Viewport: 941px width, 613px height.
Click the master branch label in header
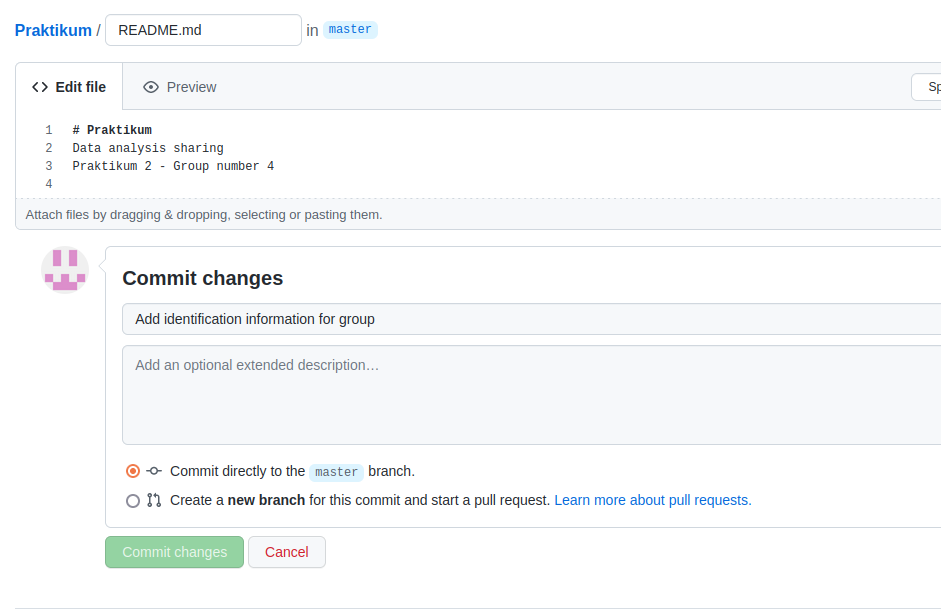tap(350, 29)
